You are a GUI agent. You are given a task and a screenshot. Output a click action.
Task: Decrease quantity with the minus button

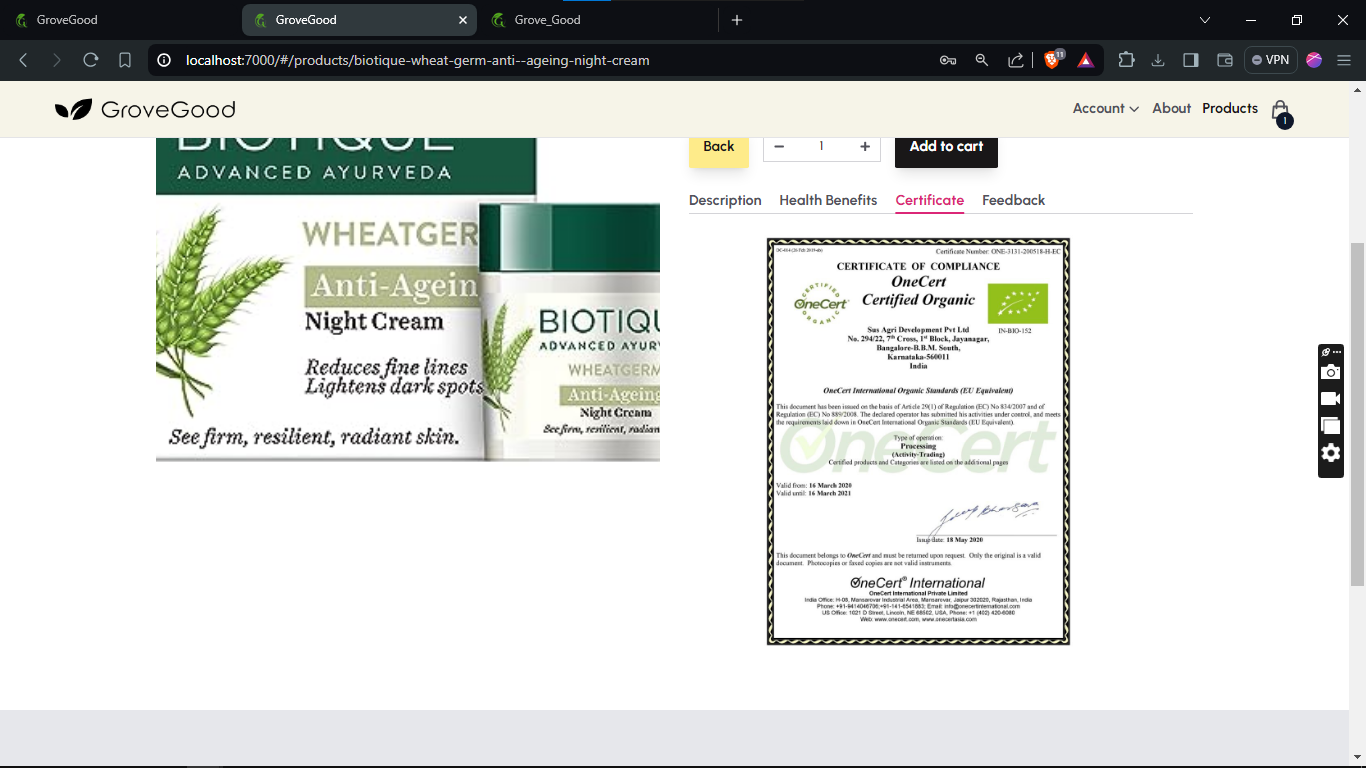coord(779,146)
